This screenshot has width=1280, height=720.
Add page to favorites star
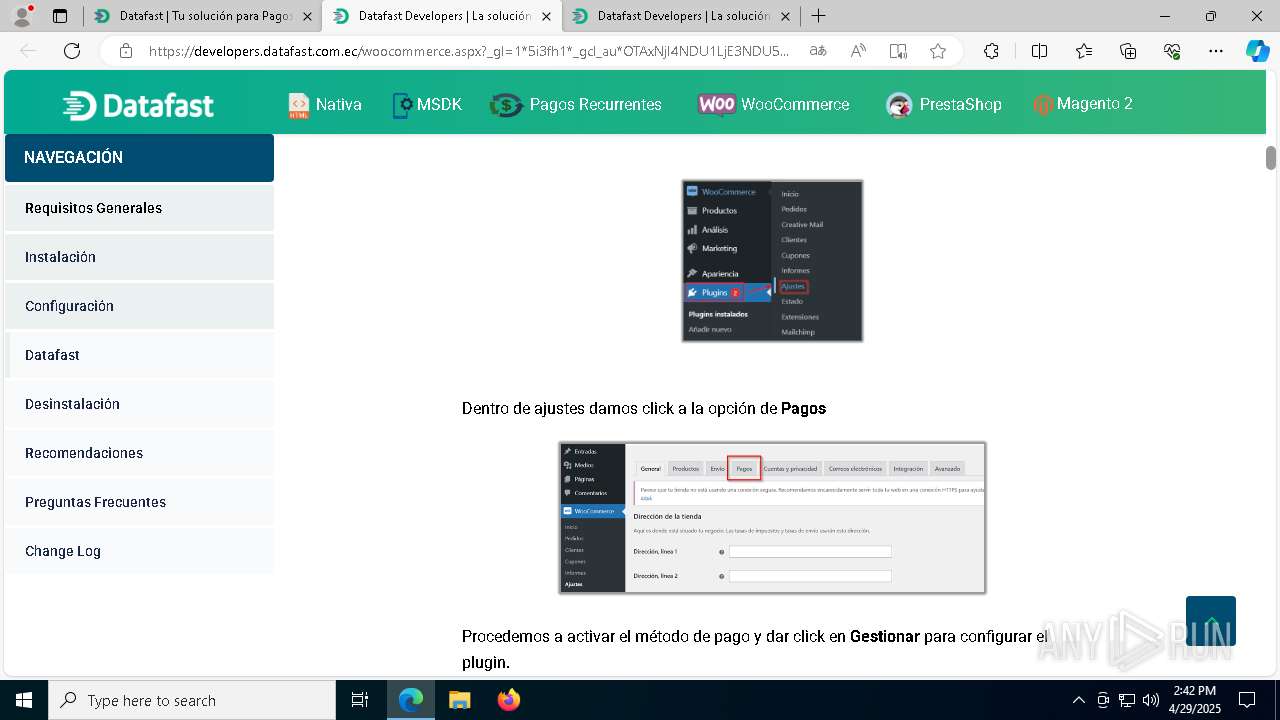coord(938,51)
